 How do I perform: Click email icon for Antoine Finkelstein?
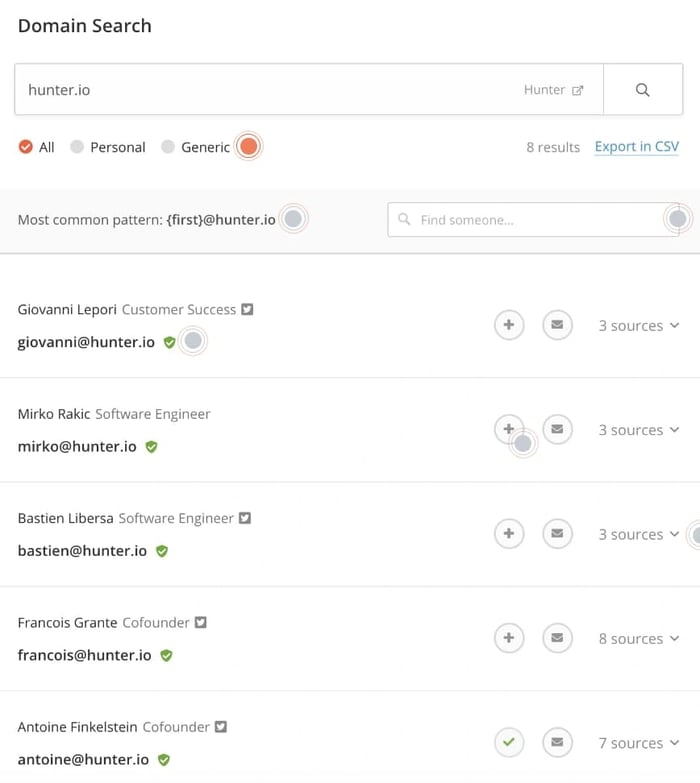point(558,743)
